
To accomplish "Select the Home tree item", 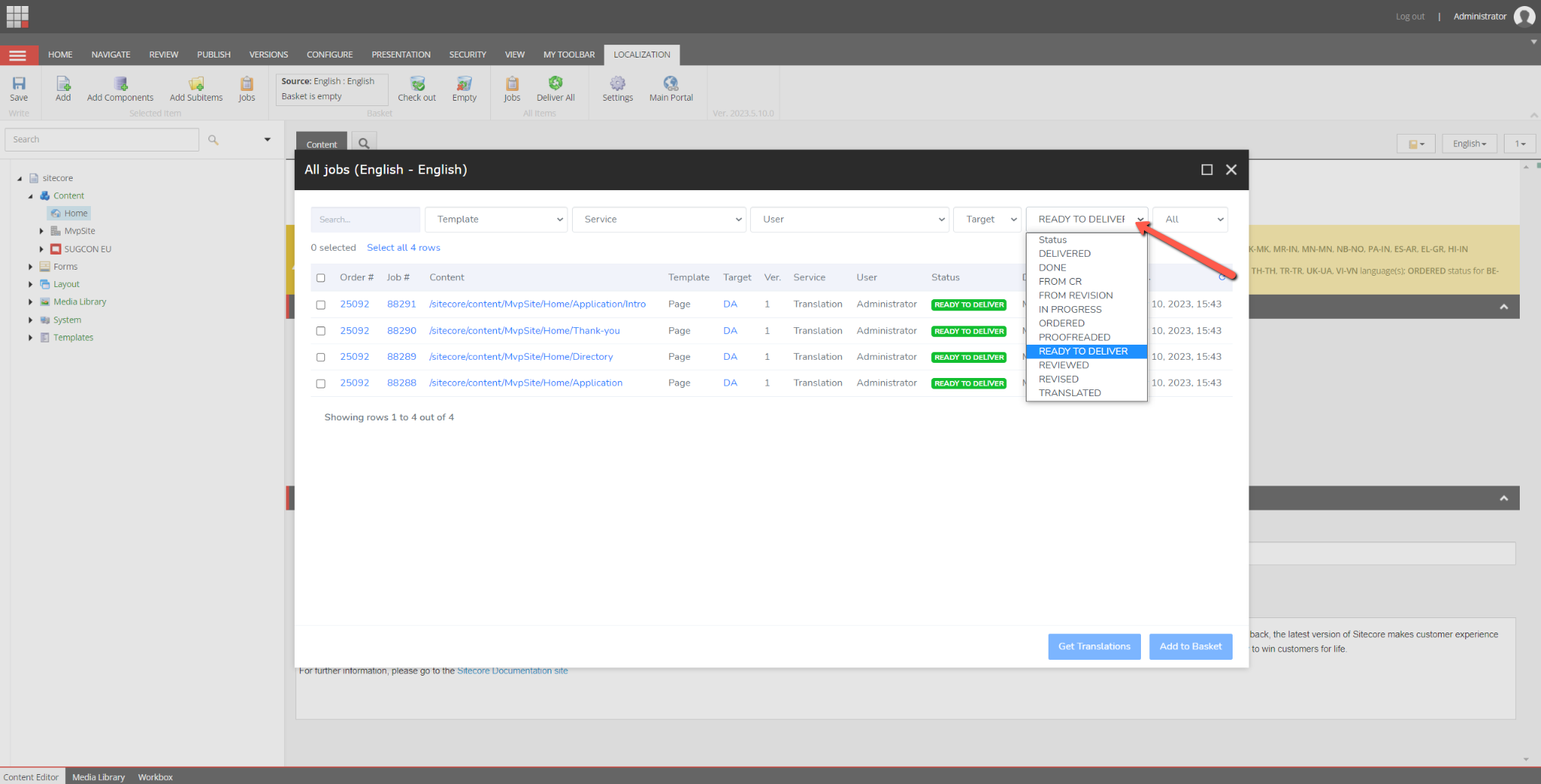I will [69, 214].
